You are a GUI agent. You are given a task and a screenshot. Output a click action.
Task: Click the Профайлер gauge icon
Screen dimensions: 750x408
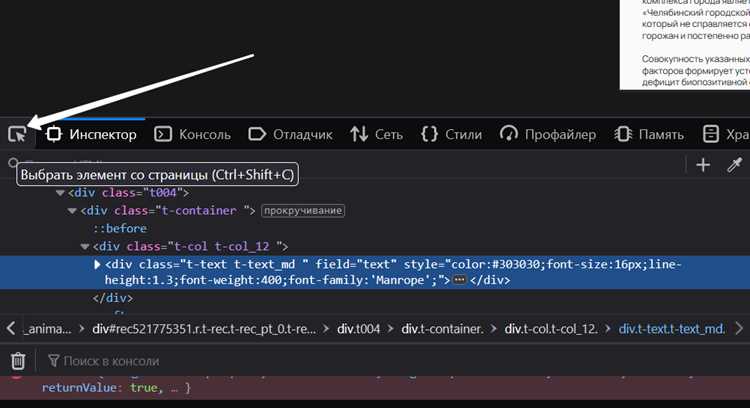pos(508,134)
